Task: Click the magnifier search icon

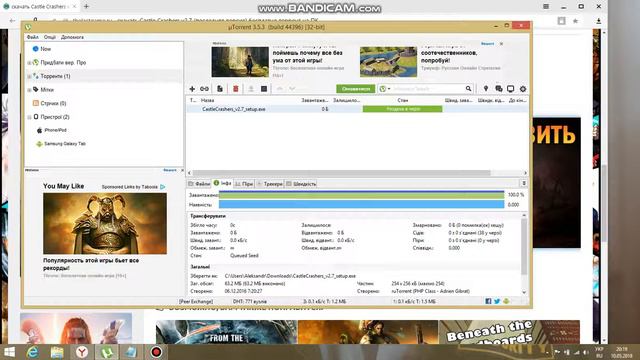Action: 469,89
